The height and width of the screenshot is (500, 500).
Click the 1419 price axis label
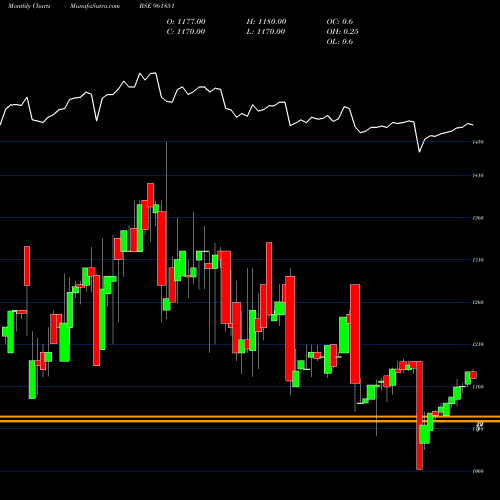coord(478,175)
